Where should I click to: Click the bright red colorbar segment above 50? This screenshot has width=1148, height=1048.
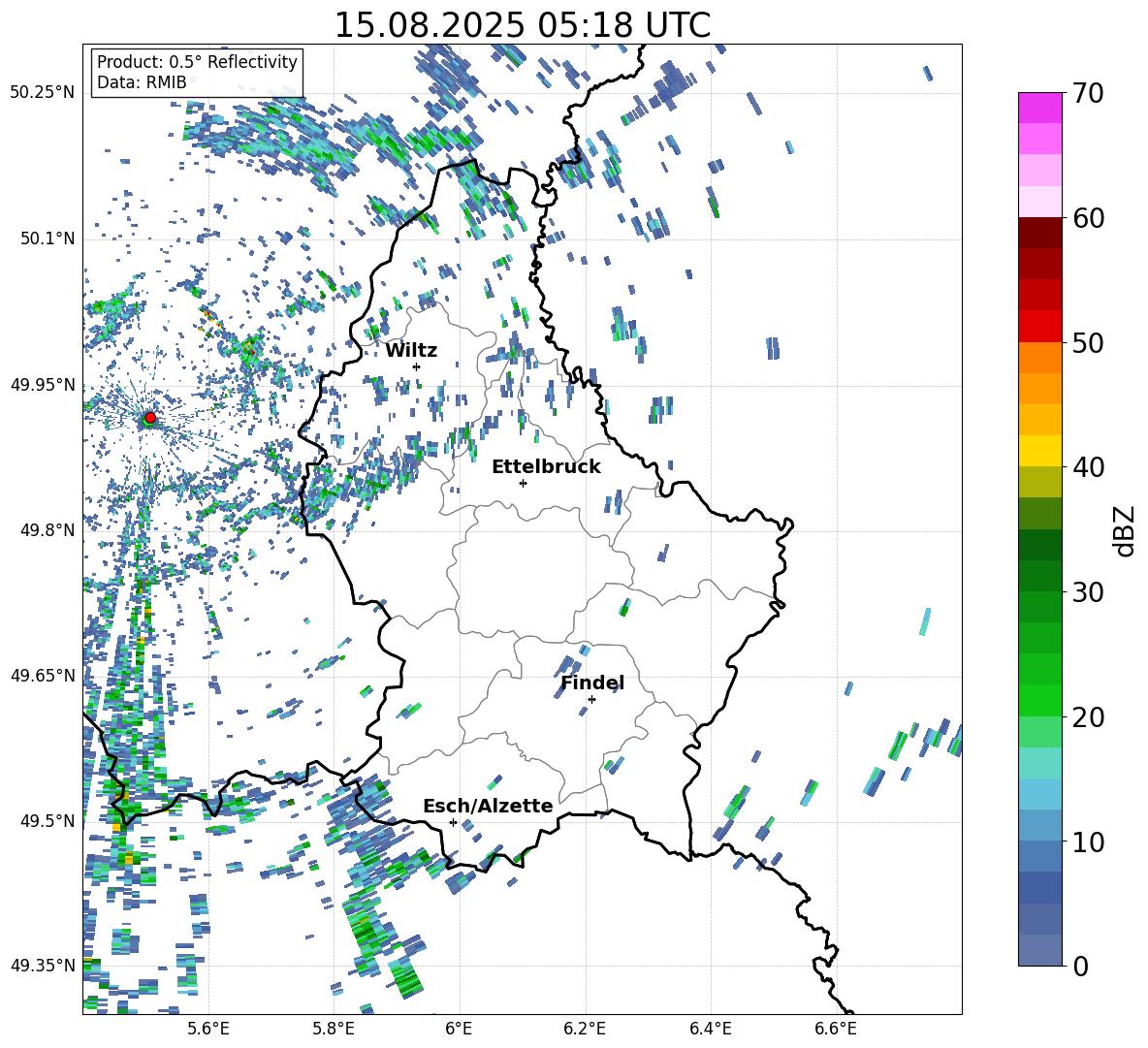click(x=1039, y=327)
